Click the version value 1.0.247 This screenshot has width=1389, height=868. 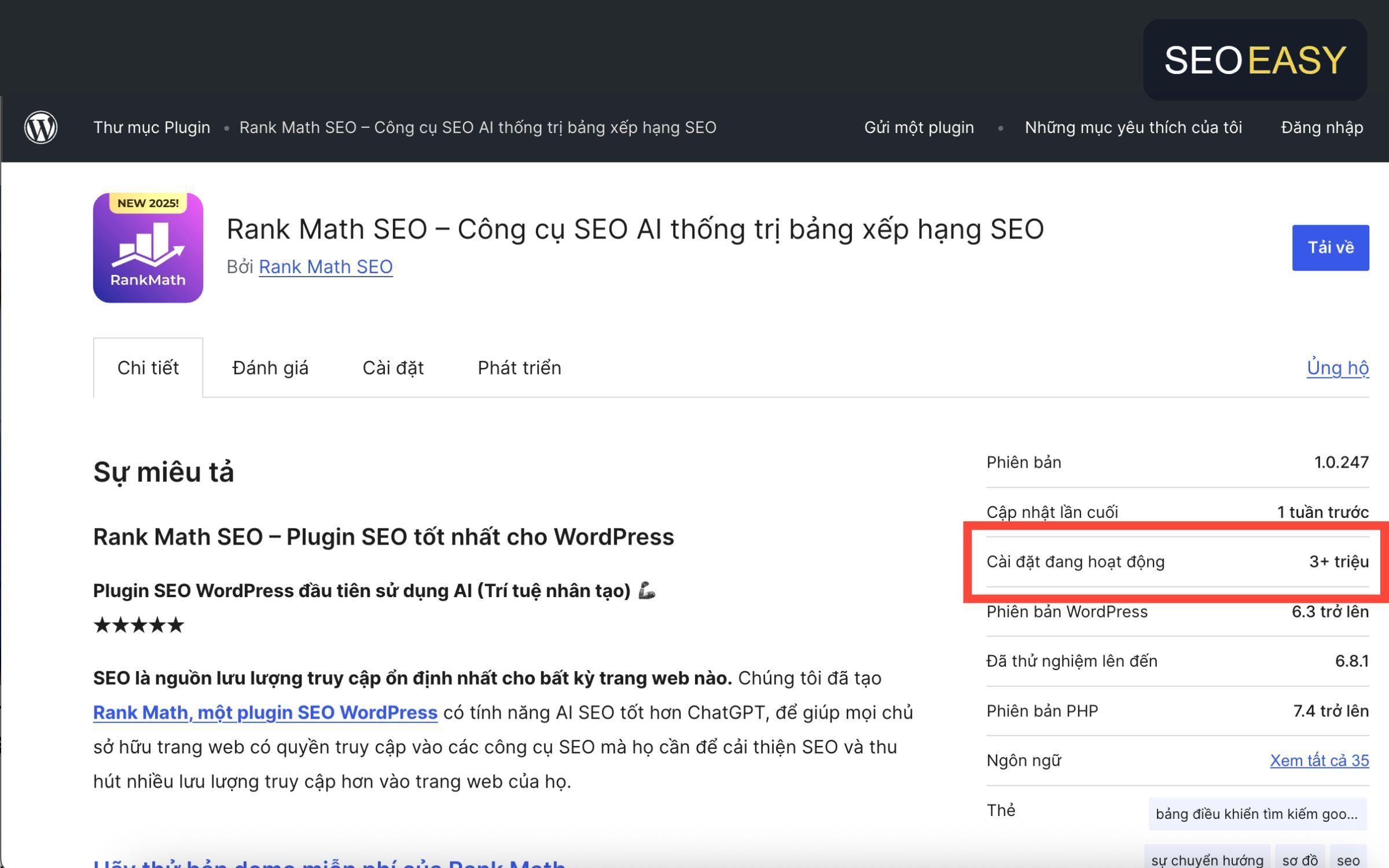[x=1341, y=462]
